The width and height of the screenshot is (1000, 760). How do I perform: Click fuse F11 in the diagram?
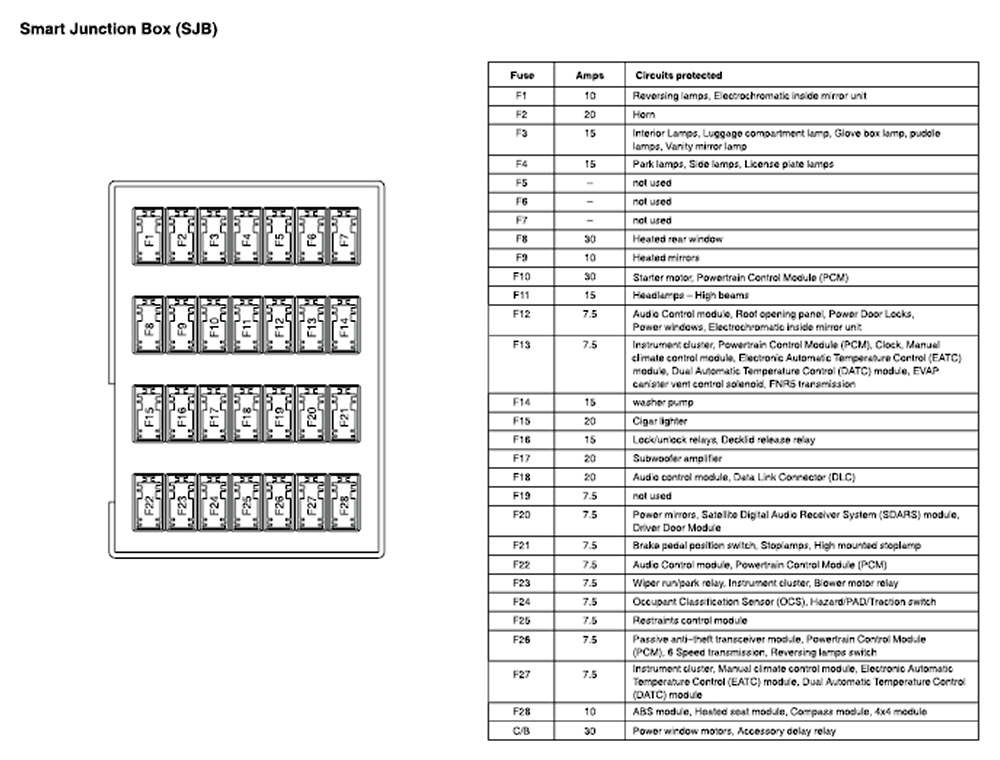tap(246, 325)
